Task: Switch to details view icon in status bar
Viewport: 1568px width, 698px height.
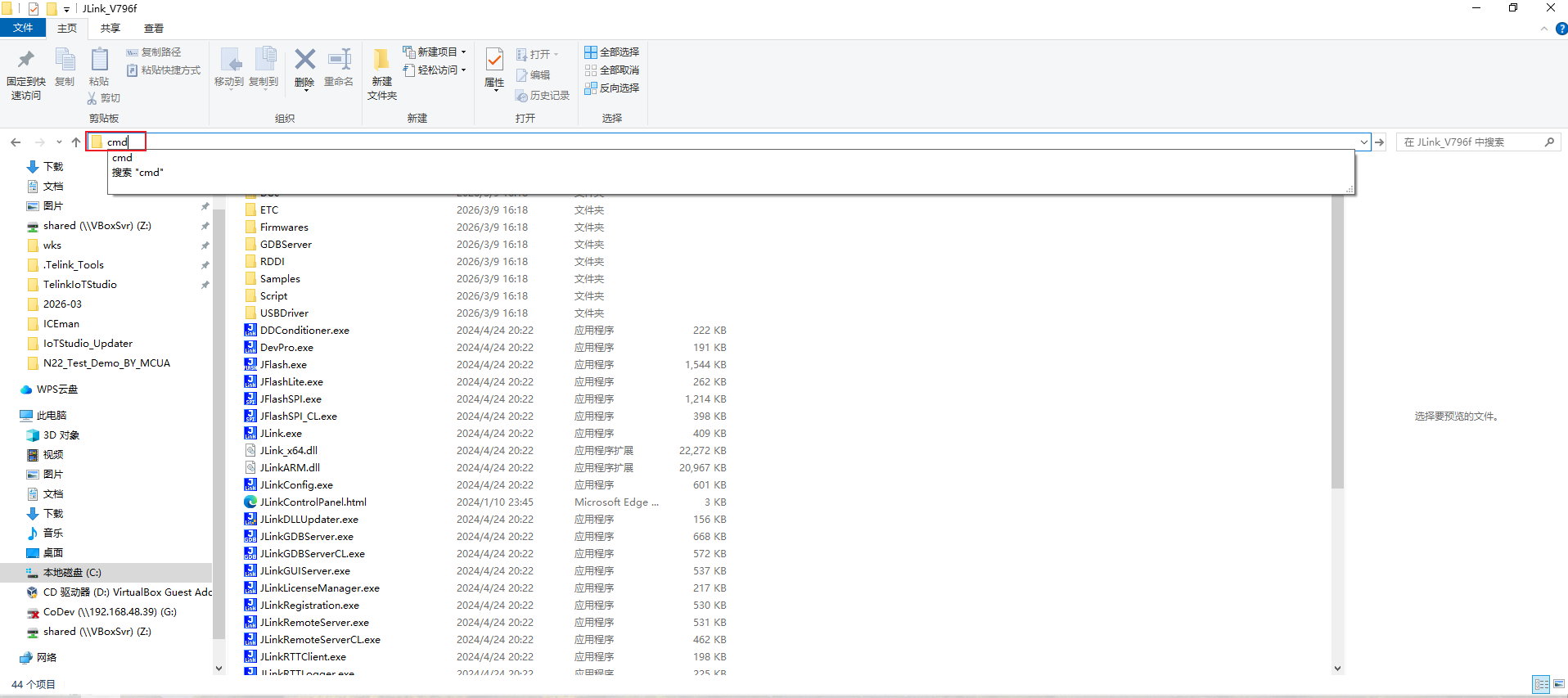Action: point(1541,684)
